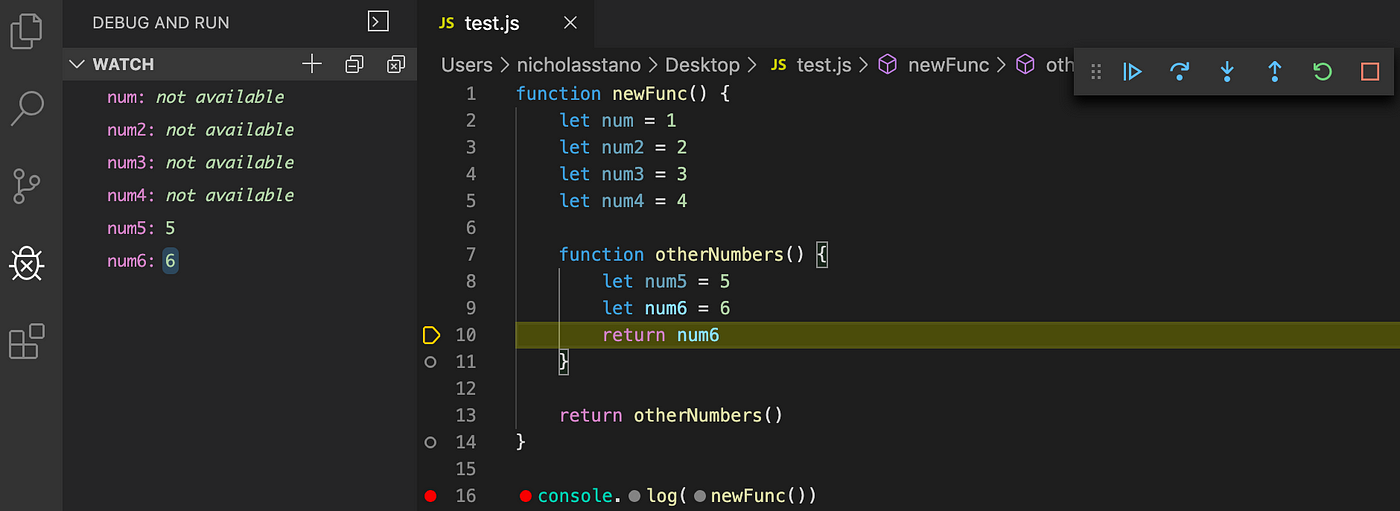Click inline breakpoint before newFunc() on line 16
This screenshot has height=511, width=1400.
[700, 496]
